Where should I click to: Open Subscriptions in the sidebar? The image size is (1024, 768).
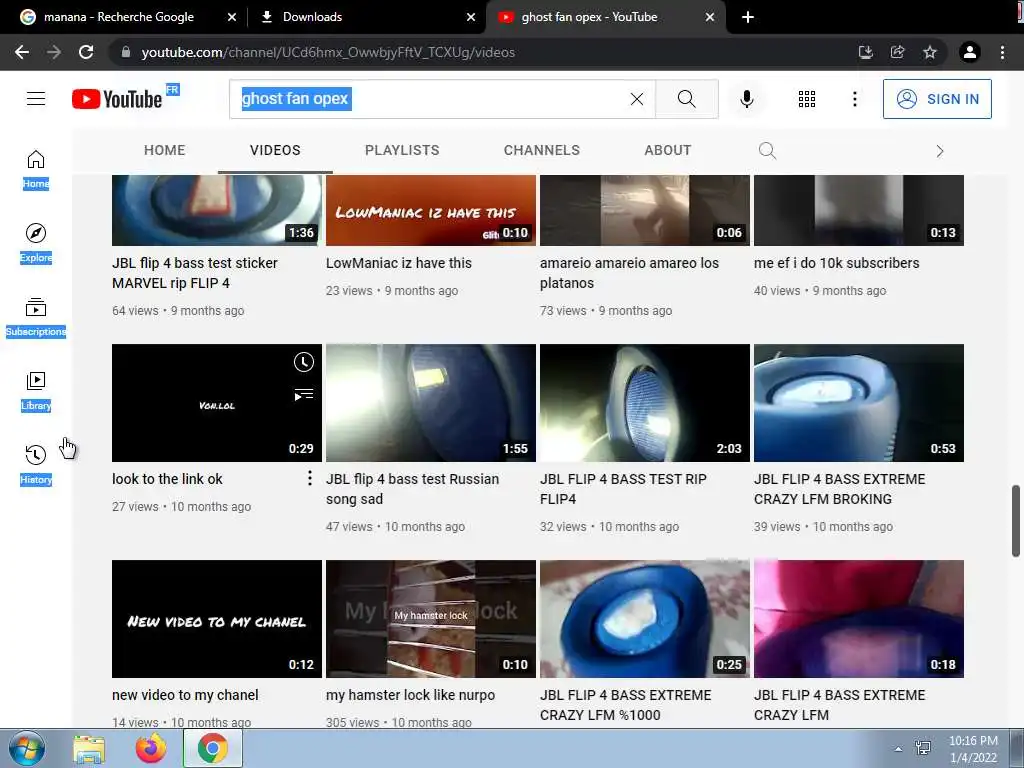36,317
